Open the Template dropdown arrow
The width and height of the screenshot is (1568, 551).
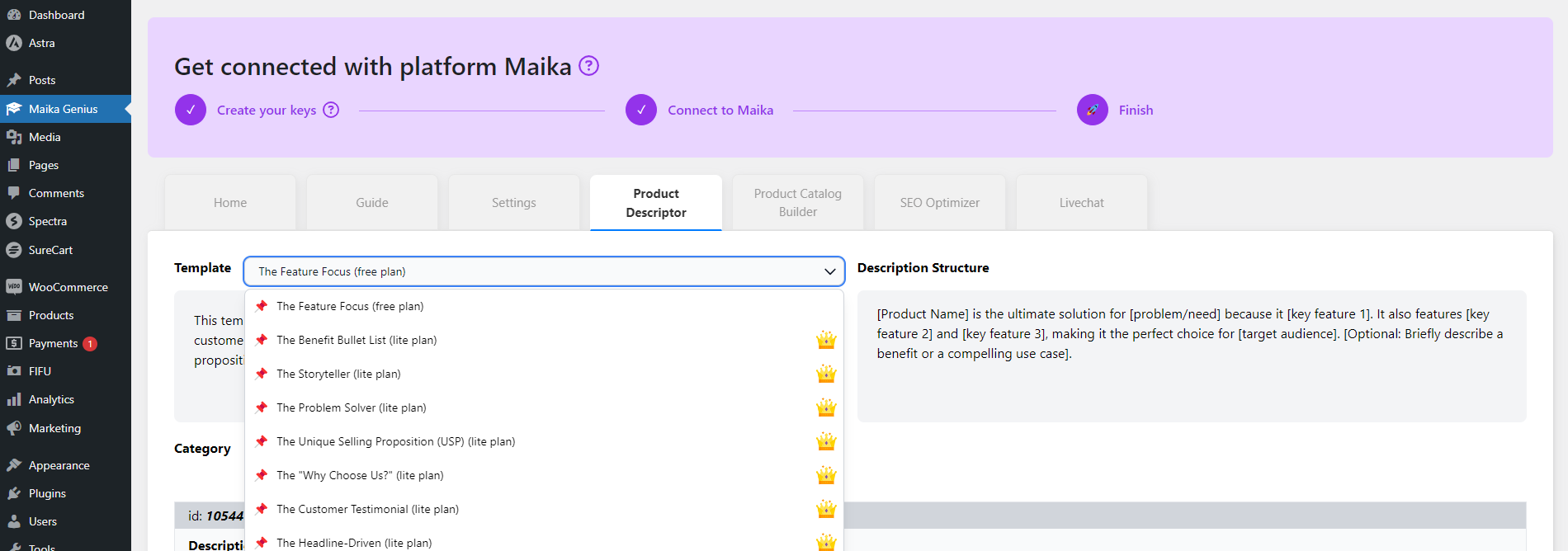coord(829,271)
